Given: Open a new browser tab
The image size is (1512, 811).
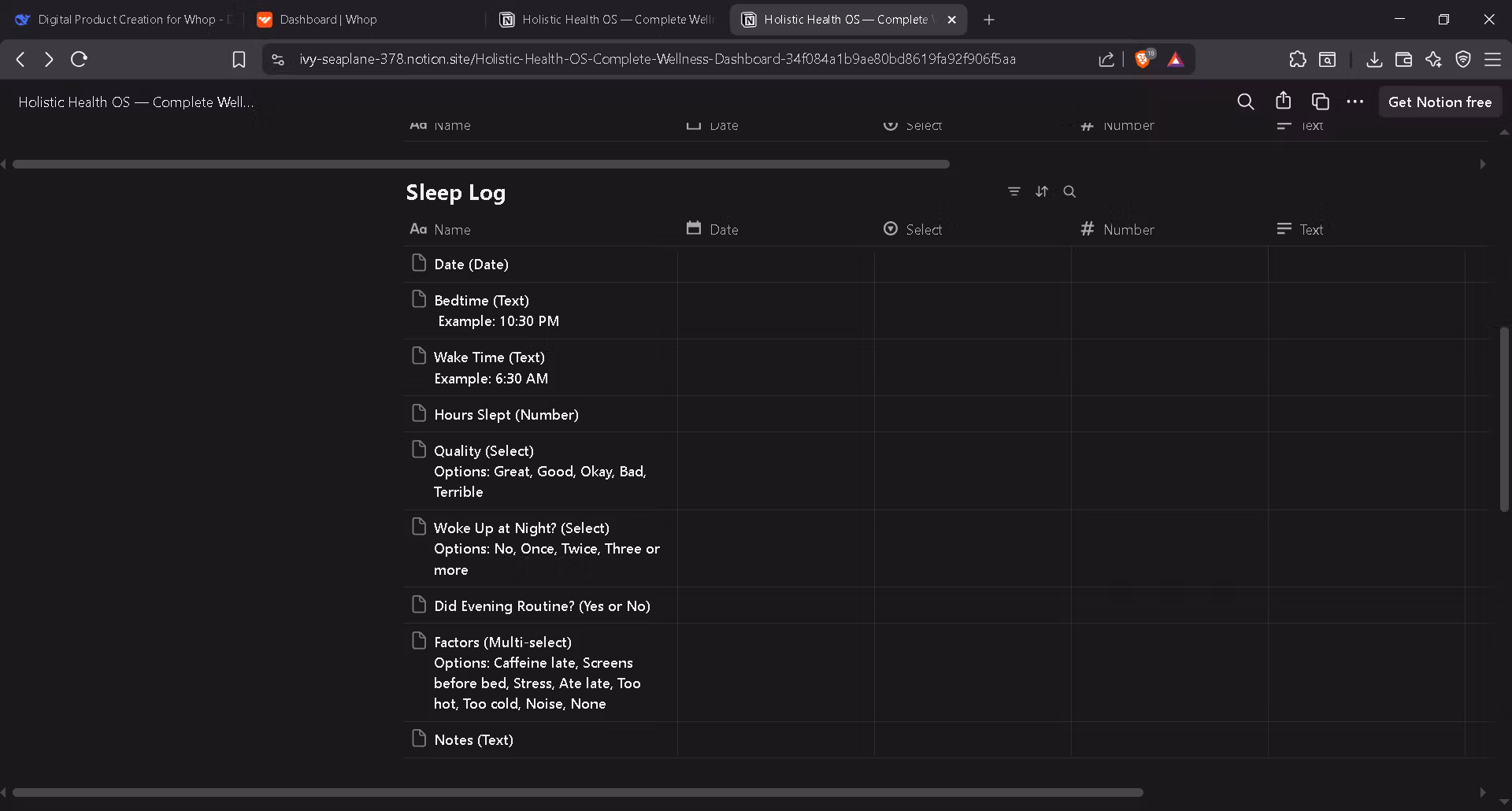Looking at the screenshot, I should point(989,20).
